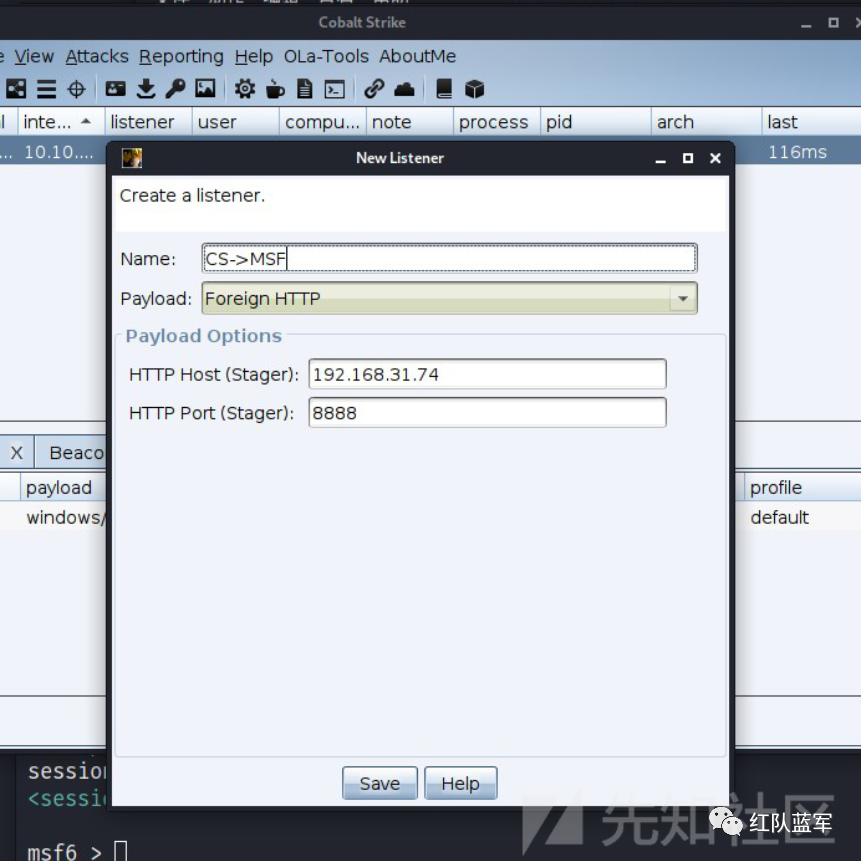The width and height of the screenshot is (861, 861).
Task: Open the View menu
Action: coord(34,56)
